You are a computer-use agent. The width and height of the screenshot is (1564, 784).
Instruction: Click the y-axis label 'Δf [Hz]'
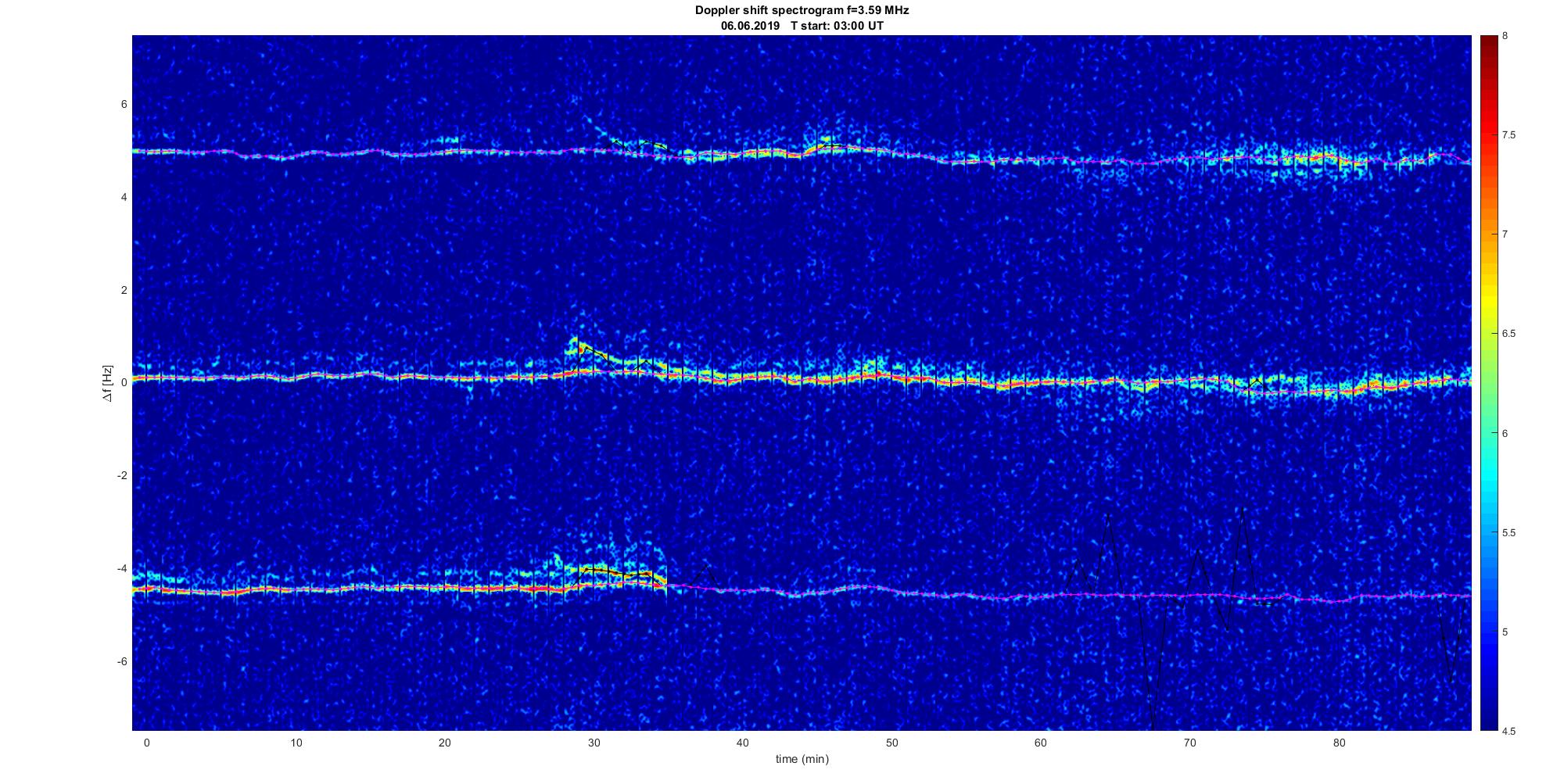[107, 383]
